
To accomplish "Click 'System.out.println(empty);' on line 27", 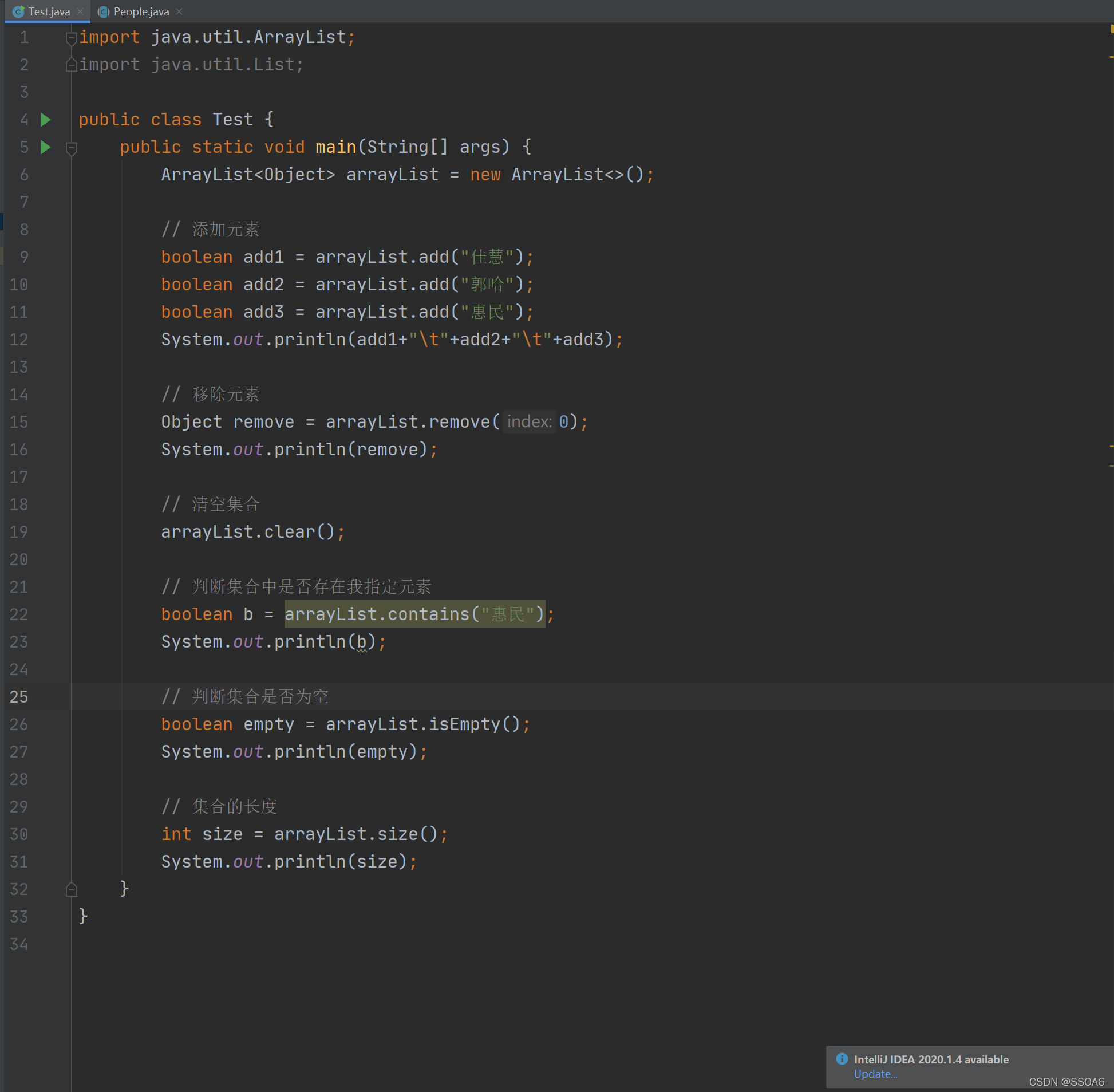I will 294,751.
